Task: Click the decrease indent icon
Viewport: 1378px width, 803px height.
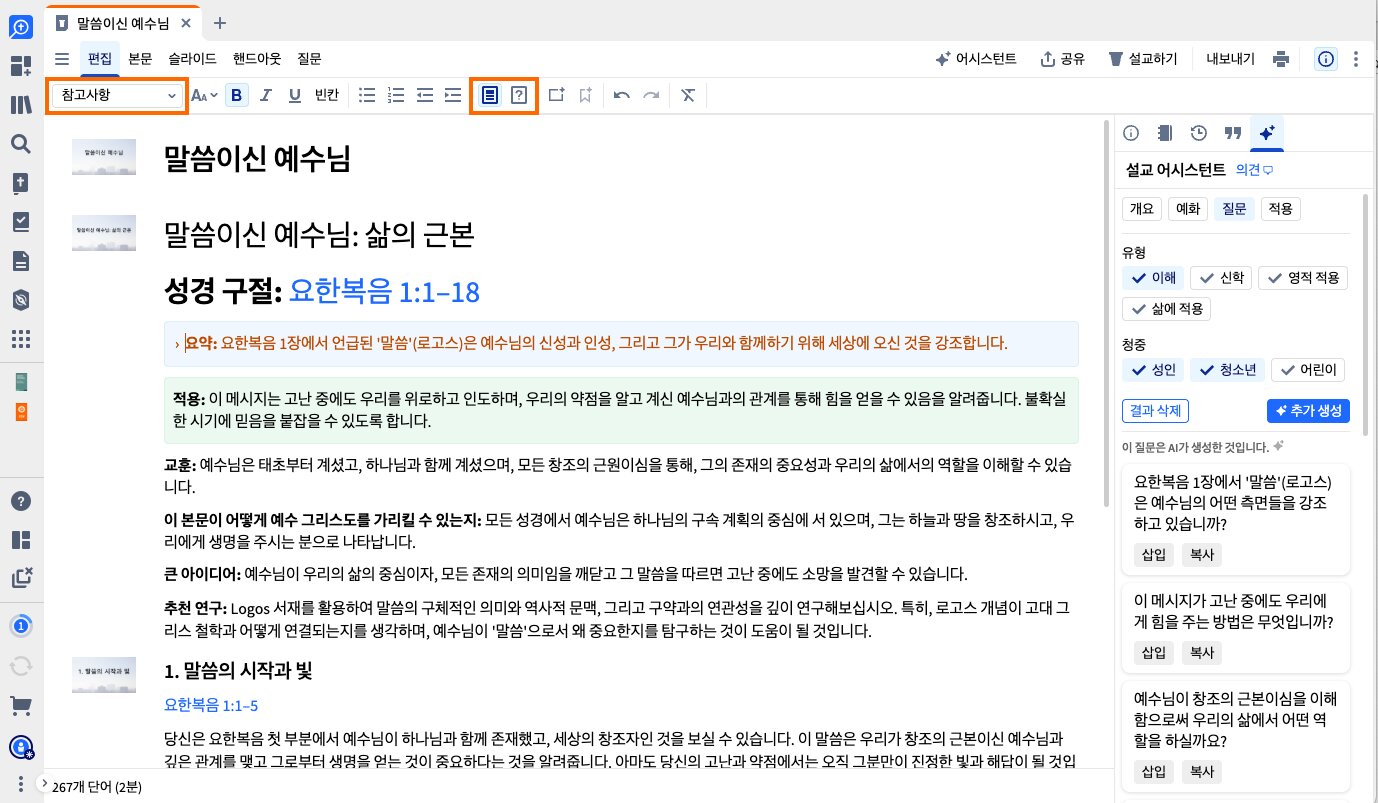Action: tap(425, 95)
